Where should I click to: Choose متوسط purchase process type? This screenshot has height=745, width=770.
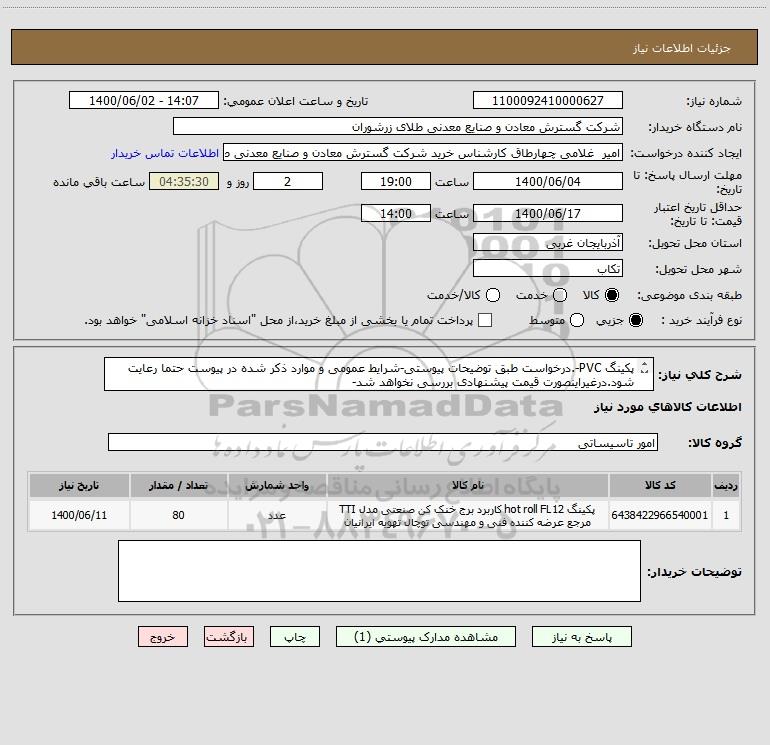(x=577, y=320)
